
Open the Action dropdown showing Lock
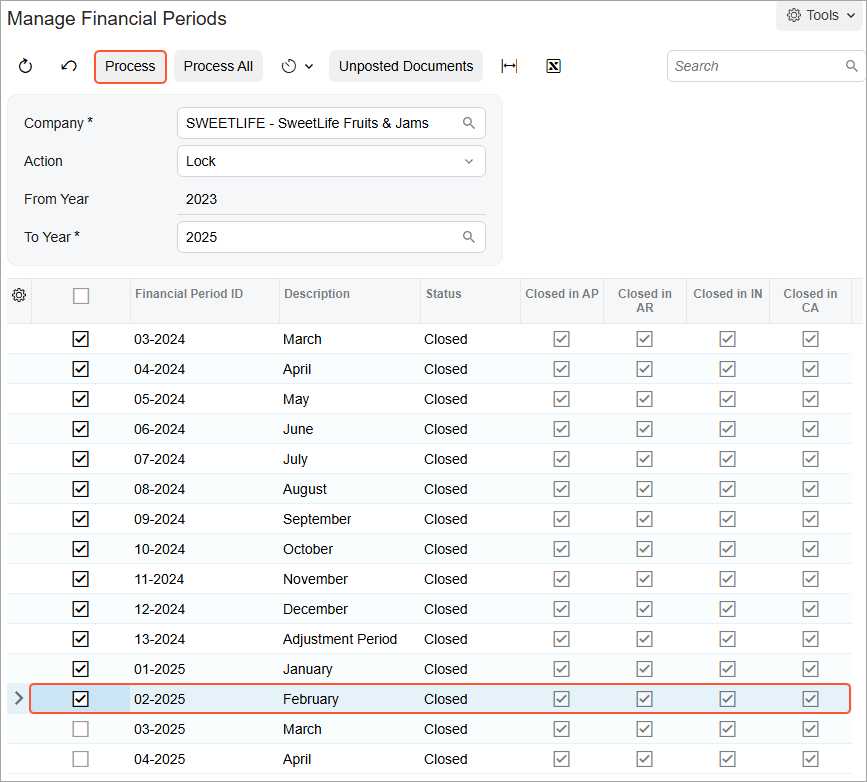(x=331, y=161)
